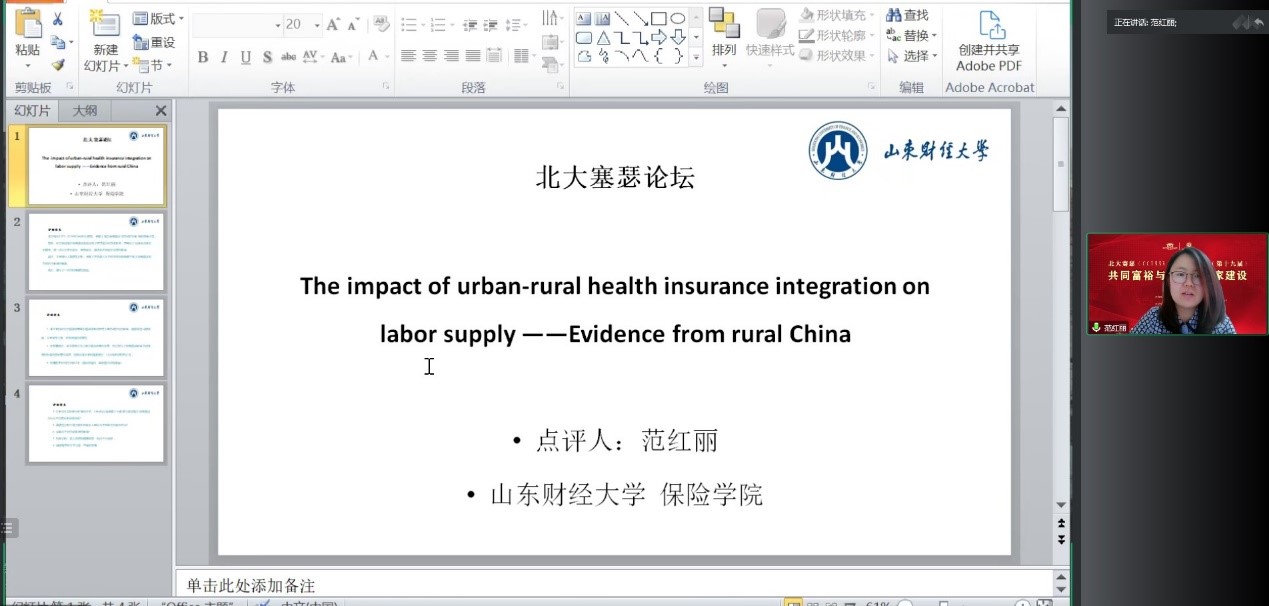This screenshot has height=606, width=1269.
Task: Select the Format Painter brush
Action: [x=58, y=65]
